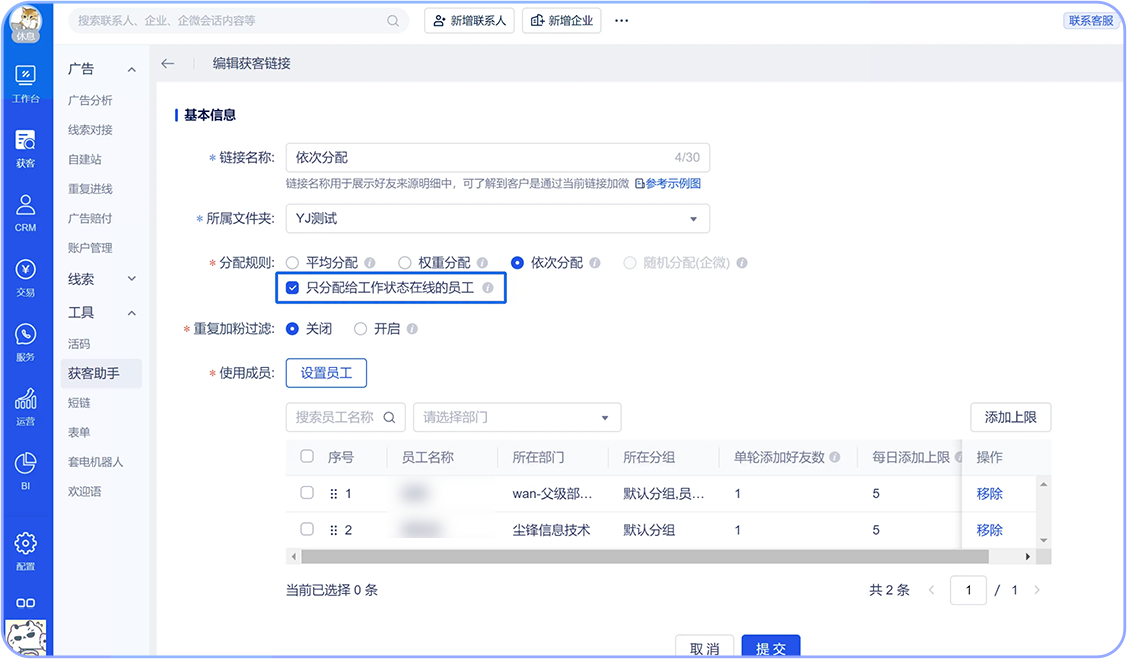Click the 参考示例图 link
The width and height of the screenshot is (1127, 659).
668,183
